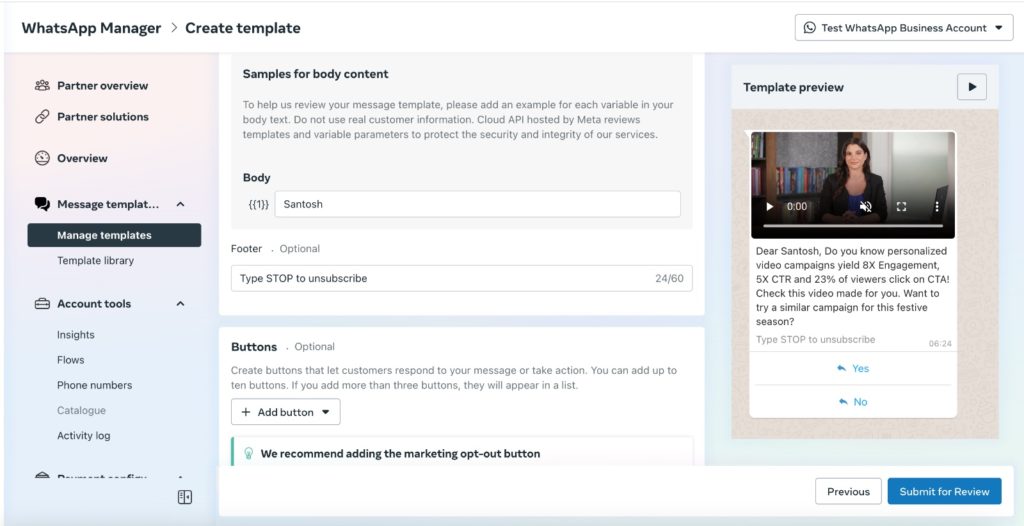Open Phone numbers page
This screenshot has height=526, width=1024.
pyautogui.click(x=95, y=386)
